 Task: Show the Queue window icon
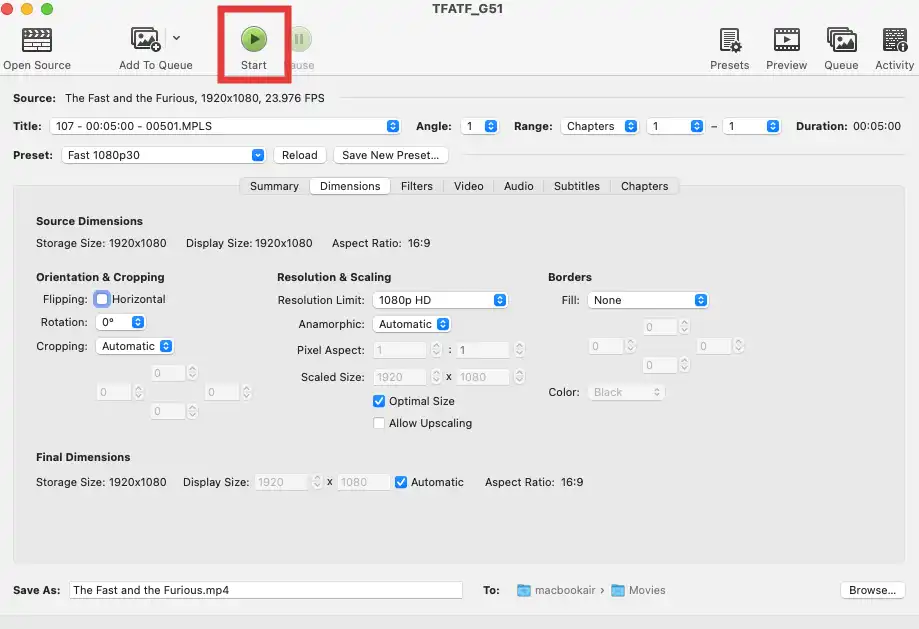(x=840, y=40)
